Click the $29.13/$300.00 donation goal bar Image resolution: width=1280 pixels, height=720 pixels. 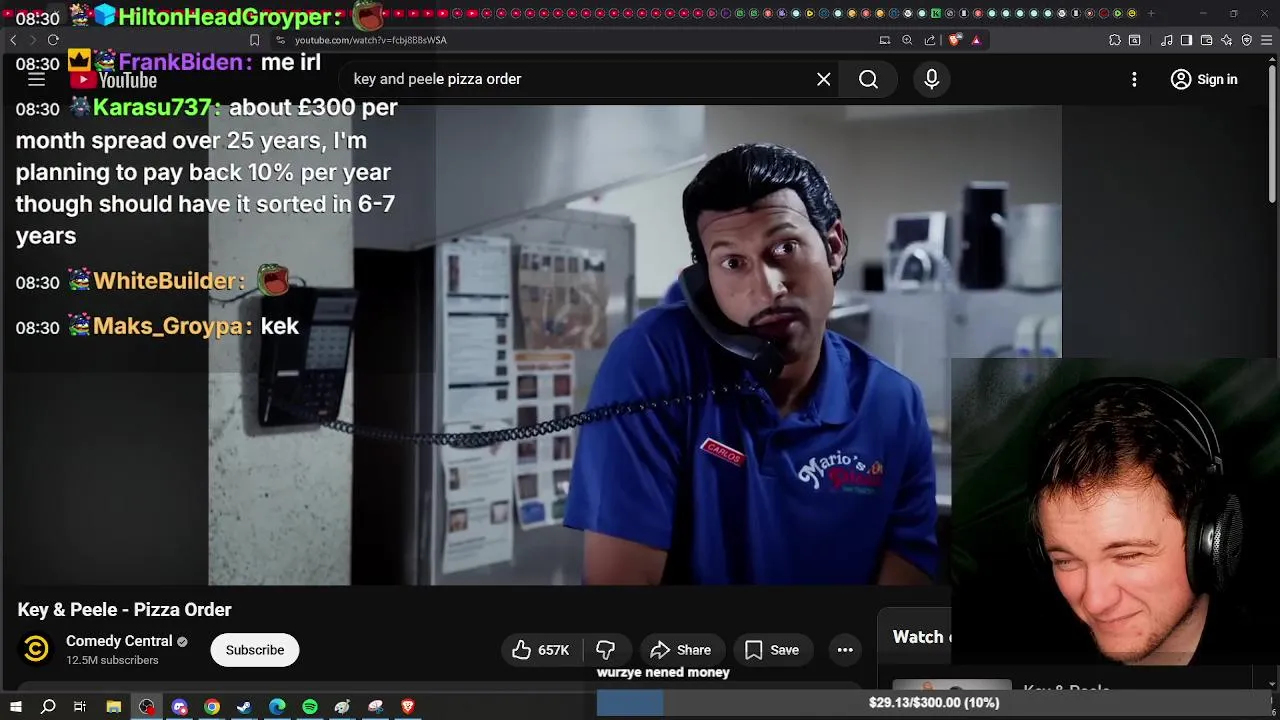[x=934, y=703]
